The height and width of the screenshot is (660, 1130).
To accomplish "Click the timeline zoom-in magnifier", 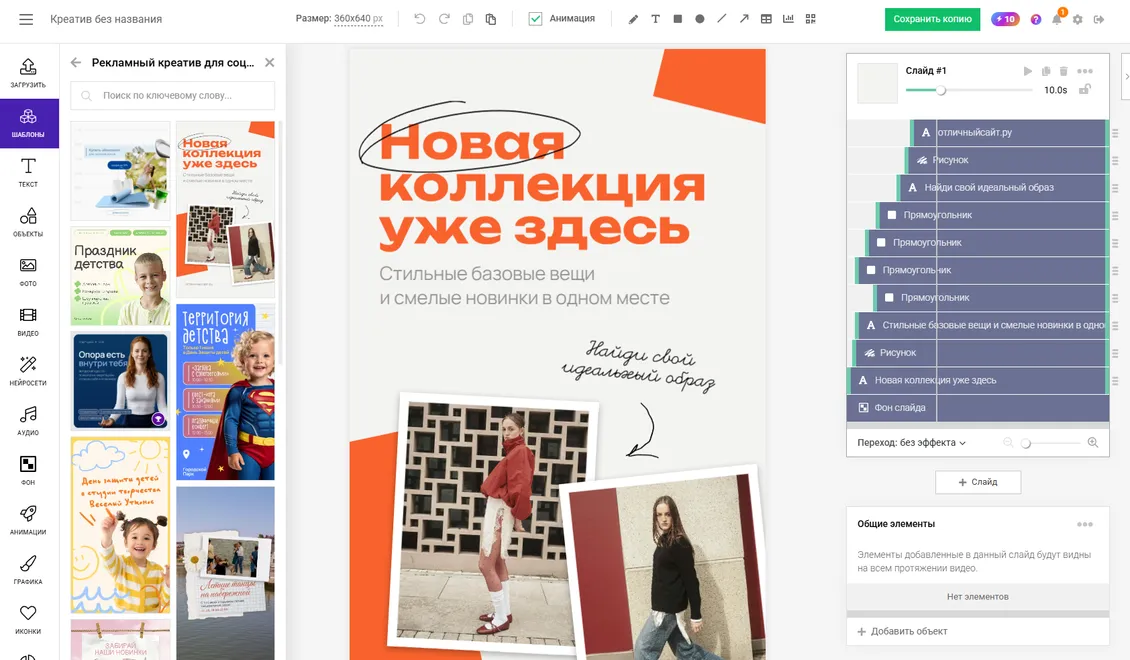I will pos(1093,442).
